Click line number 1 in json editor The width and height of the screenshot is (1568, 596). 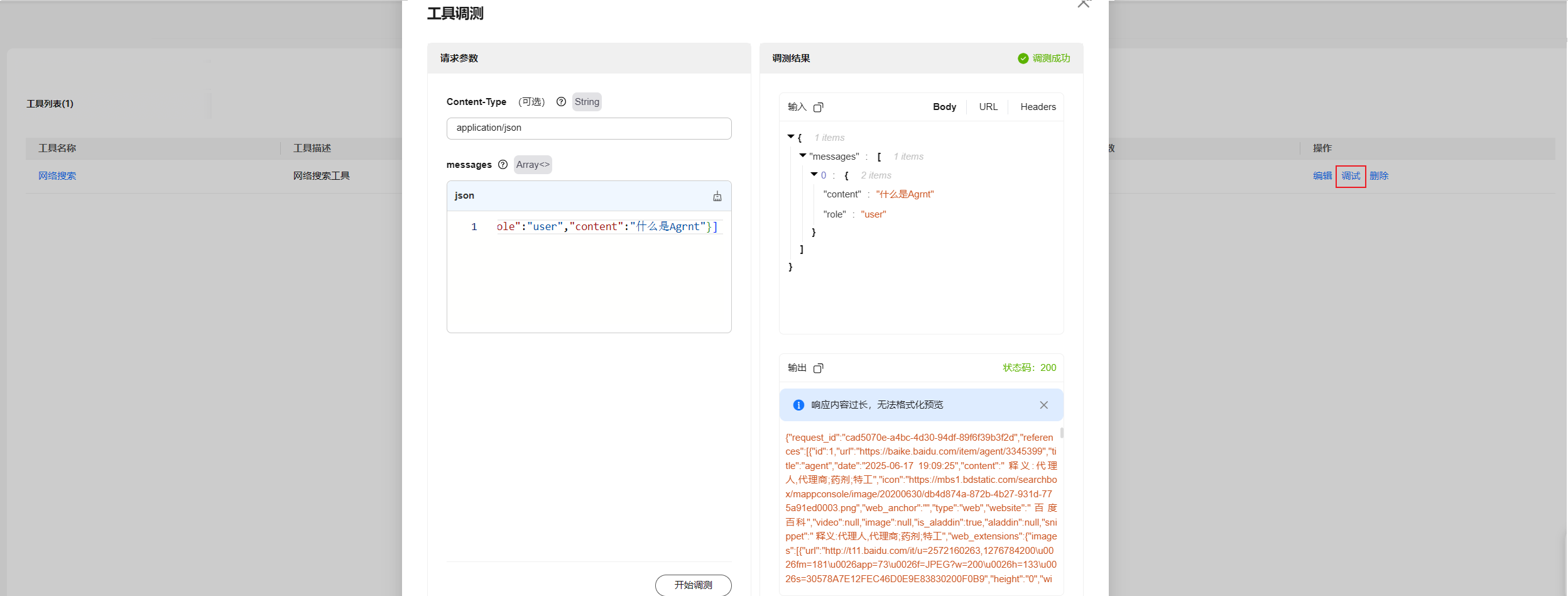click(474, 227)
